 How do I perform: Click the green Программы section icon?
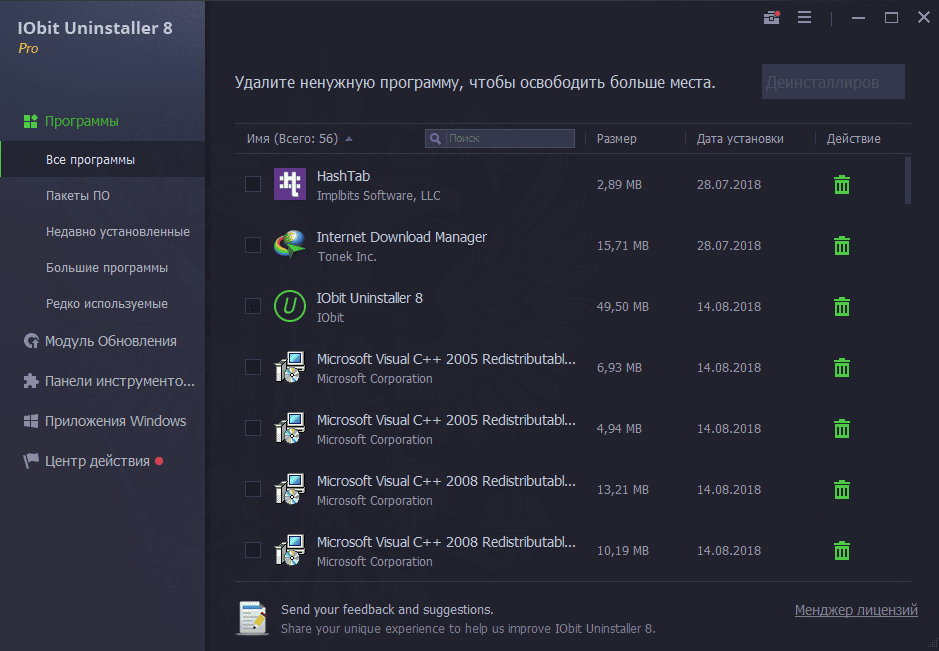31,121
